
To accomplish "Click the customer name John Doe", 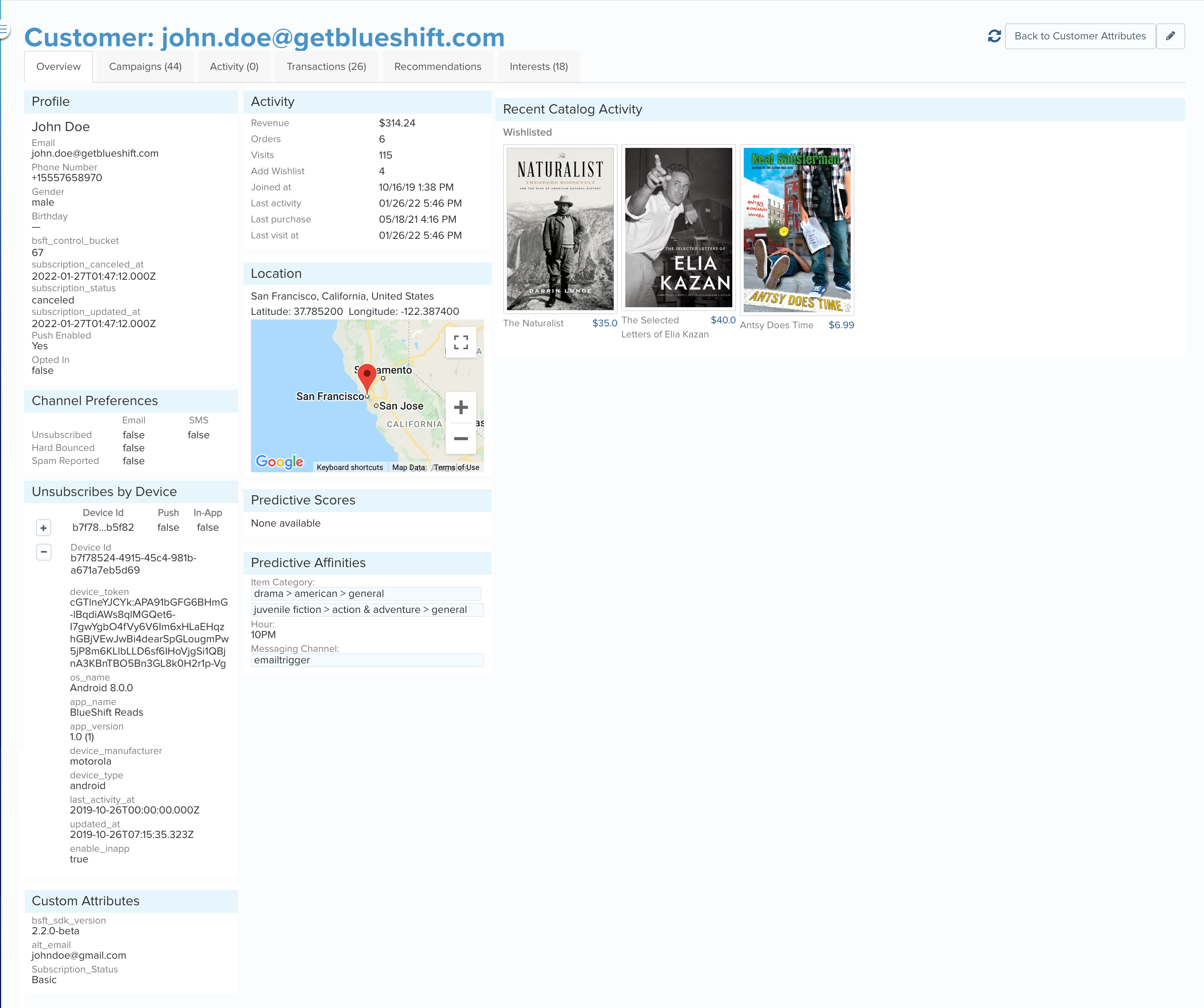I will (x=61, y=127).
